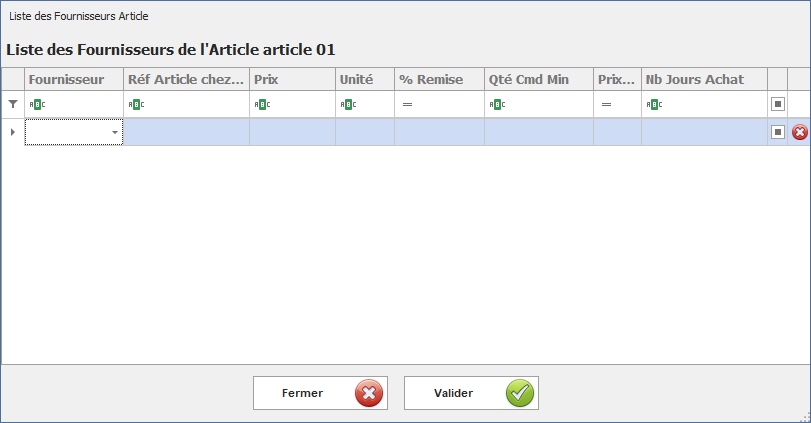Click the red delete row icon
Screen dimensions: 811x423
[x=799, y=132]
